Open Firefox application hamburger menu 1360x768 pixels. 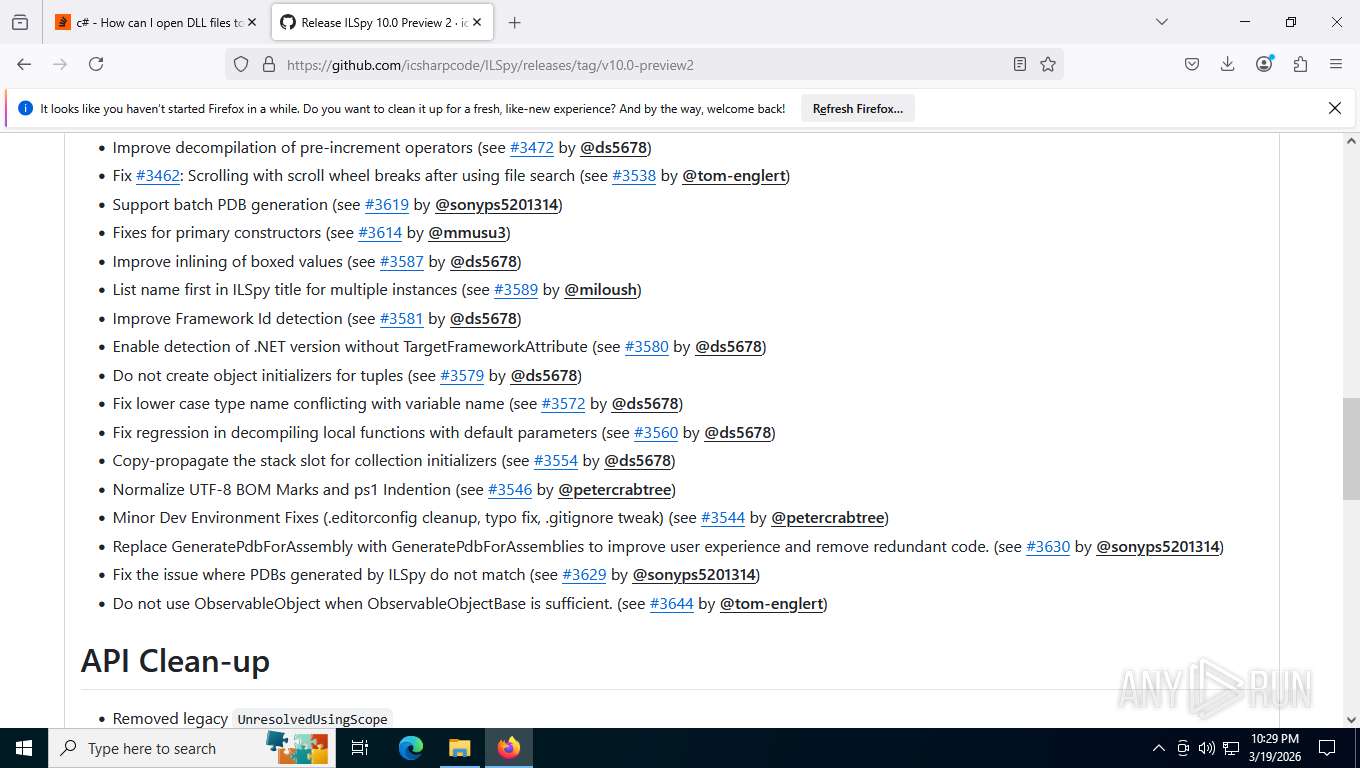tap(1336, 64)
